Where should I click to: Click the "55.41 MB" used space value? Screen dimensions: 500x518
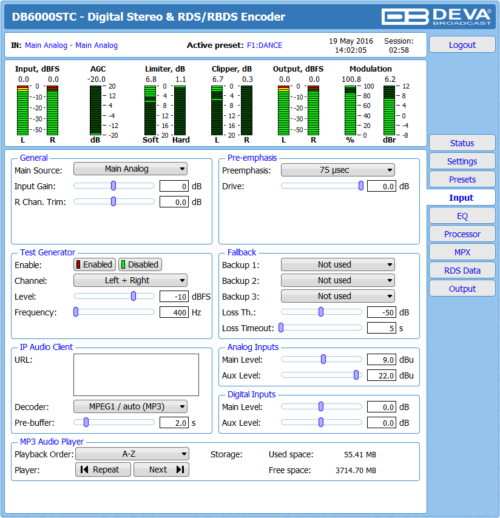coord(360,454)
